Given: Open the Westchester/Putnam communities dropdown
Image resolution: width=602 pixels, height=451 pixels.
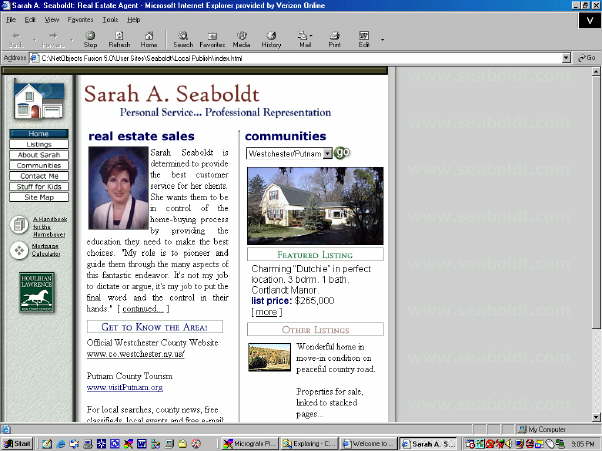Looking at the screenshot, I should click(x=289, y=154).
